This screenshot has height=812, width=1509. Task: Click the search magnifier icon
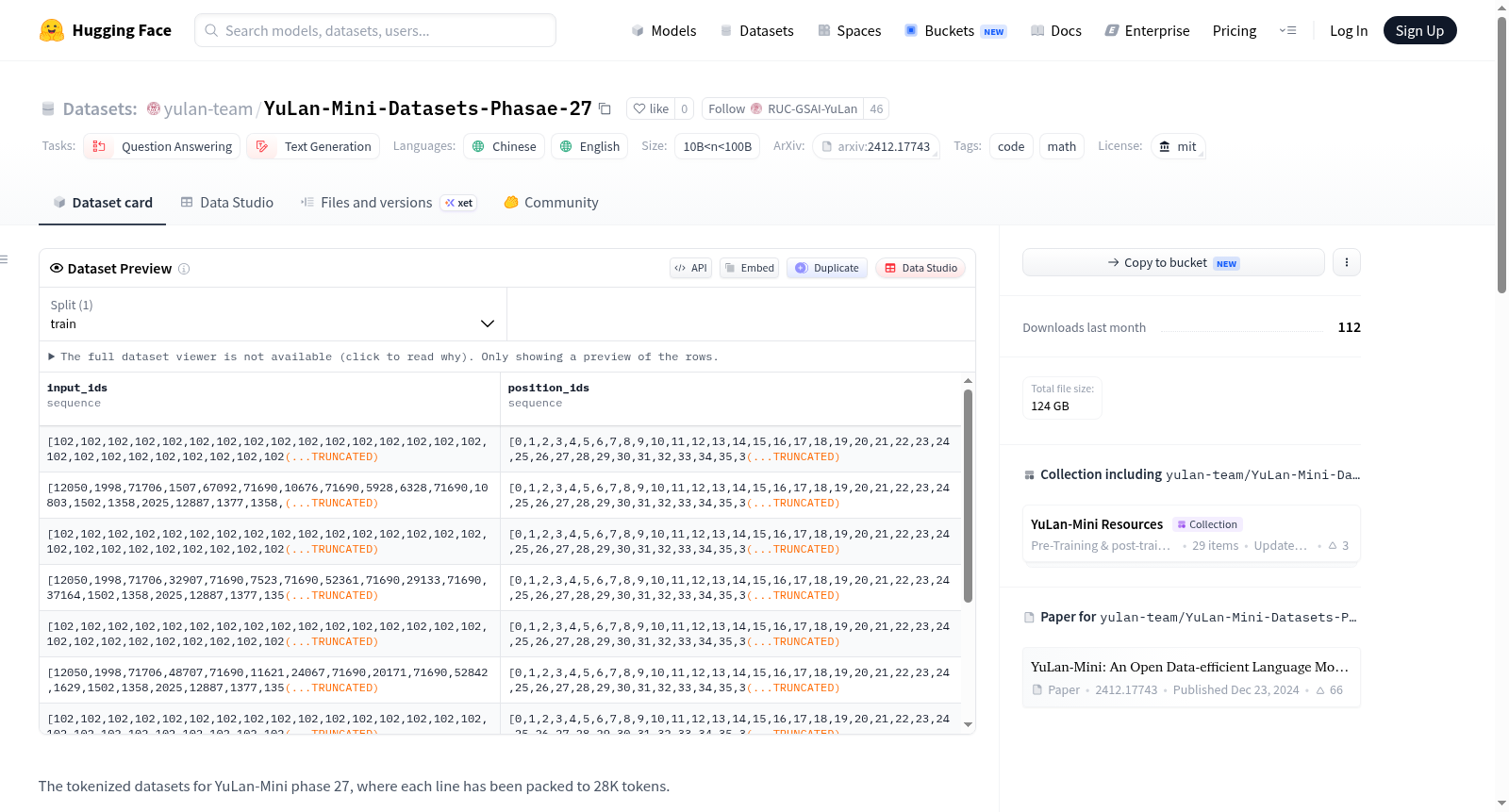click(x=211, y=30)
